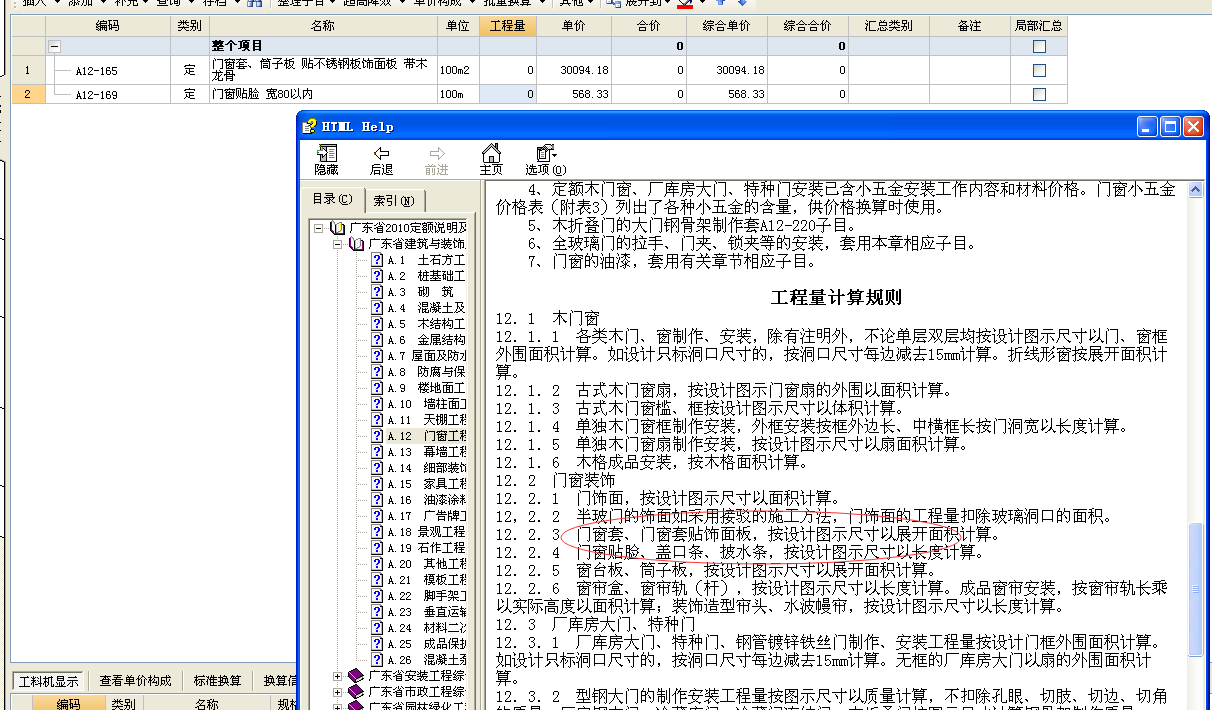Click the 编码 column header in top table
Screen dimensions: 1212x710
coord(108,26)
